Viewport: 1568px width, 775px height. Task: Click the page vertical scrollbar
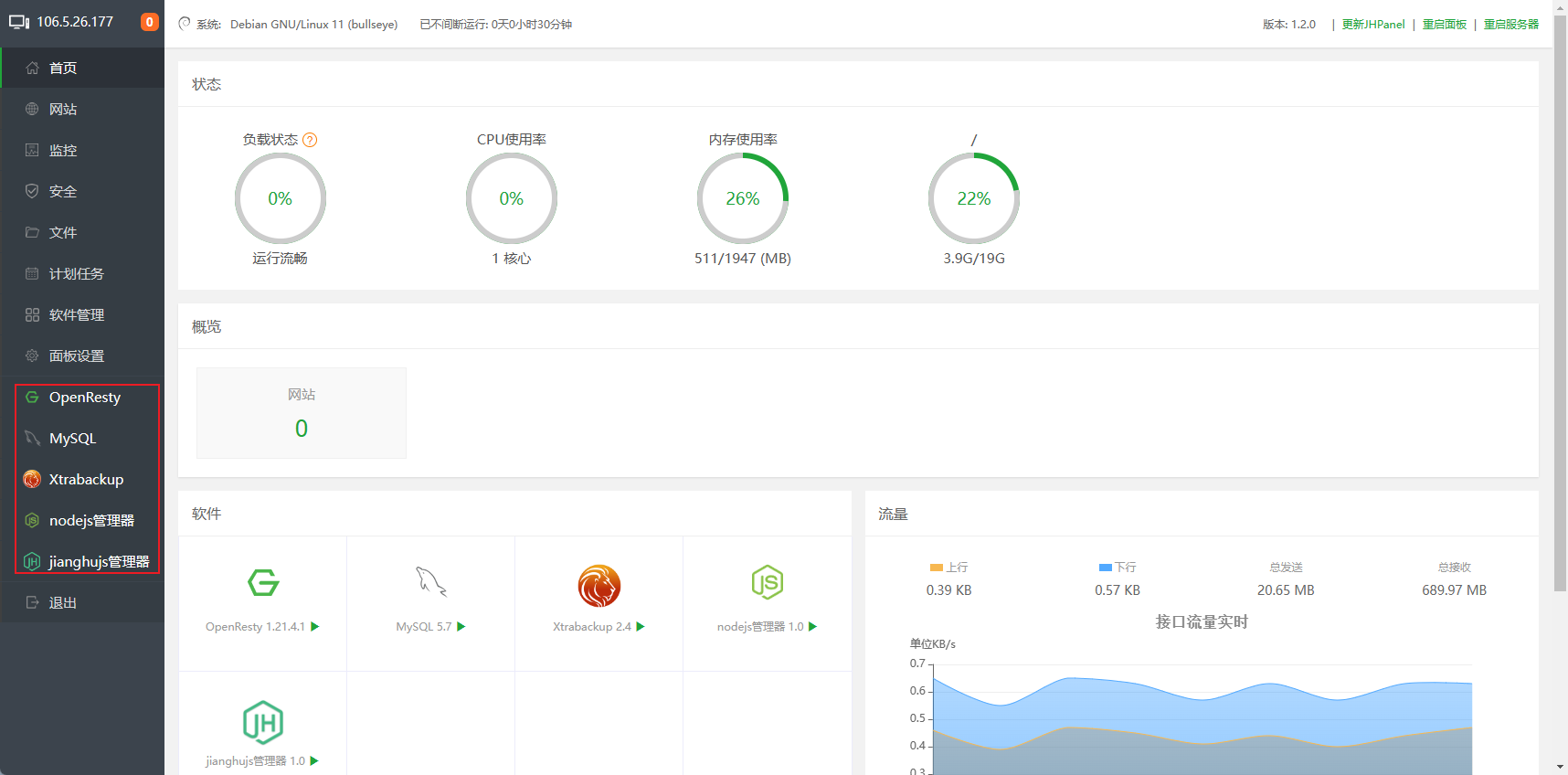coord(1560,302)
